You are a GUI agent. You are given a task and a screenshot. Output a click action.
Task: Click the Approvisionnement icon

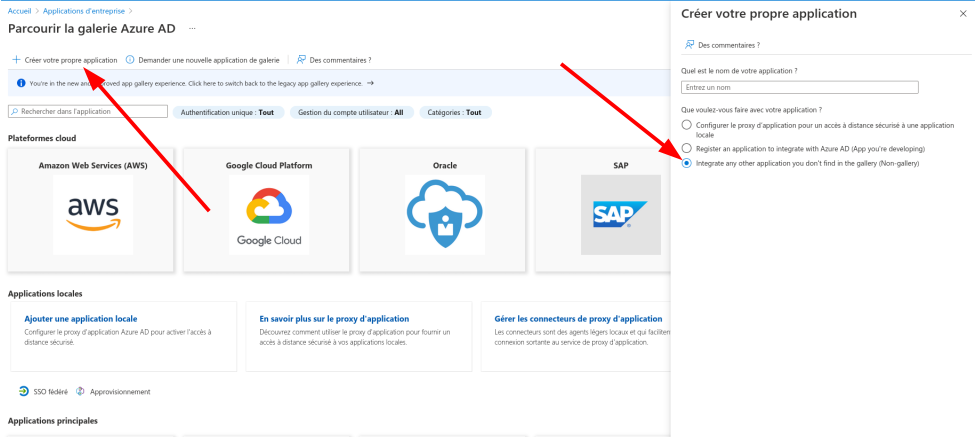pos(80,392)
